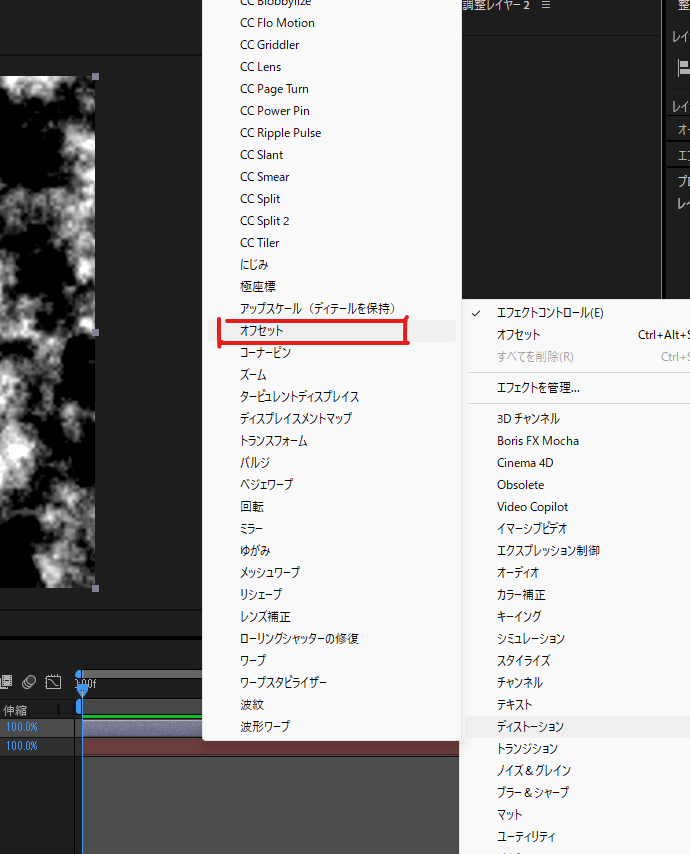This screenshot has height=854, width=690.
Task: Expand the ブラー＆シャープ effects category
Action: click(x=532, y=792)
